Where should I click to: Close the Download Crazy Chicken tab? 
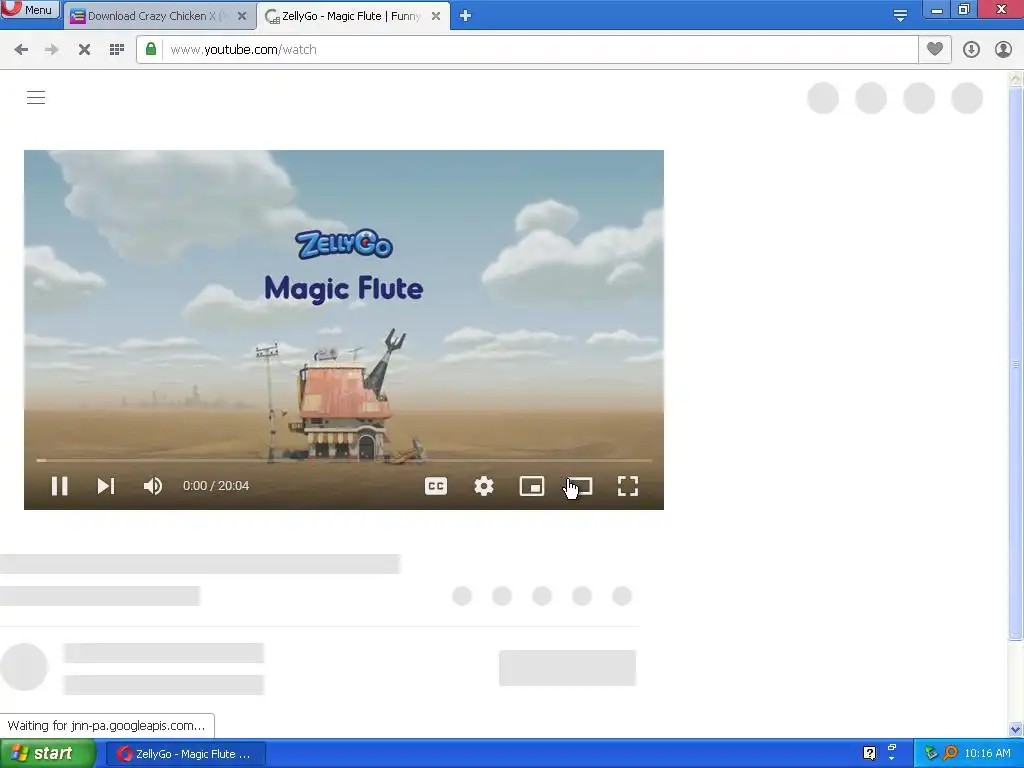point(242,16)
